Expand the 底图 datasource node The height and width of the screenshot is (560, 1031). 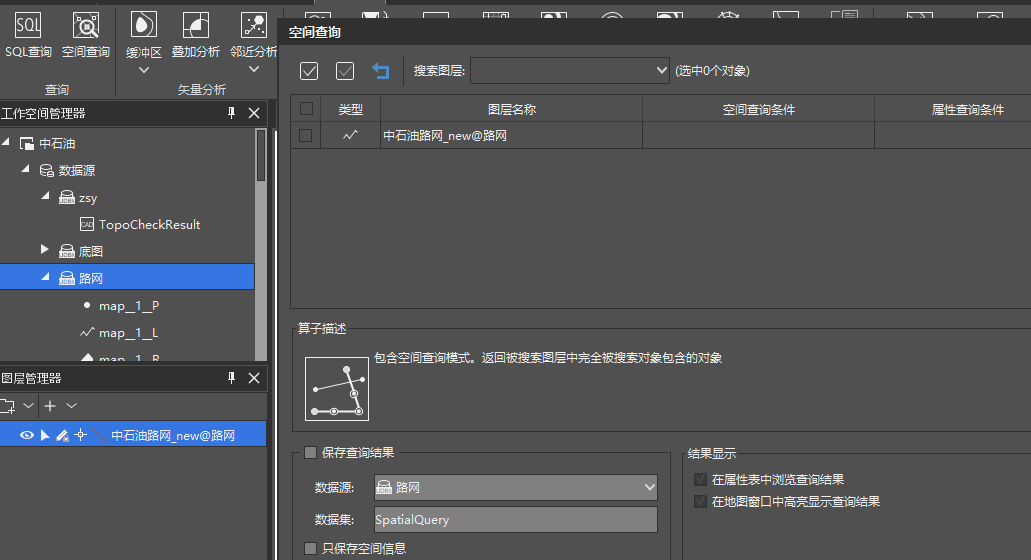[x=45, y=250]
